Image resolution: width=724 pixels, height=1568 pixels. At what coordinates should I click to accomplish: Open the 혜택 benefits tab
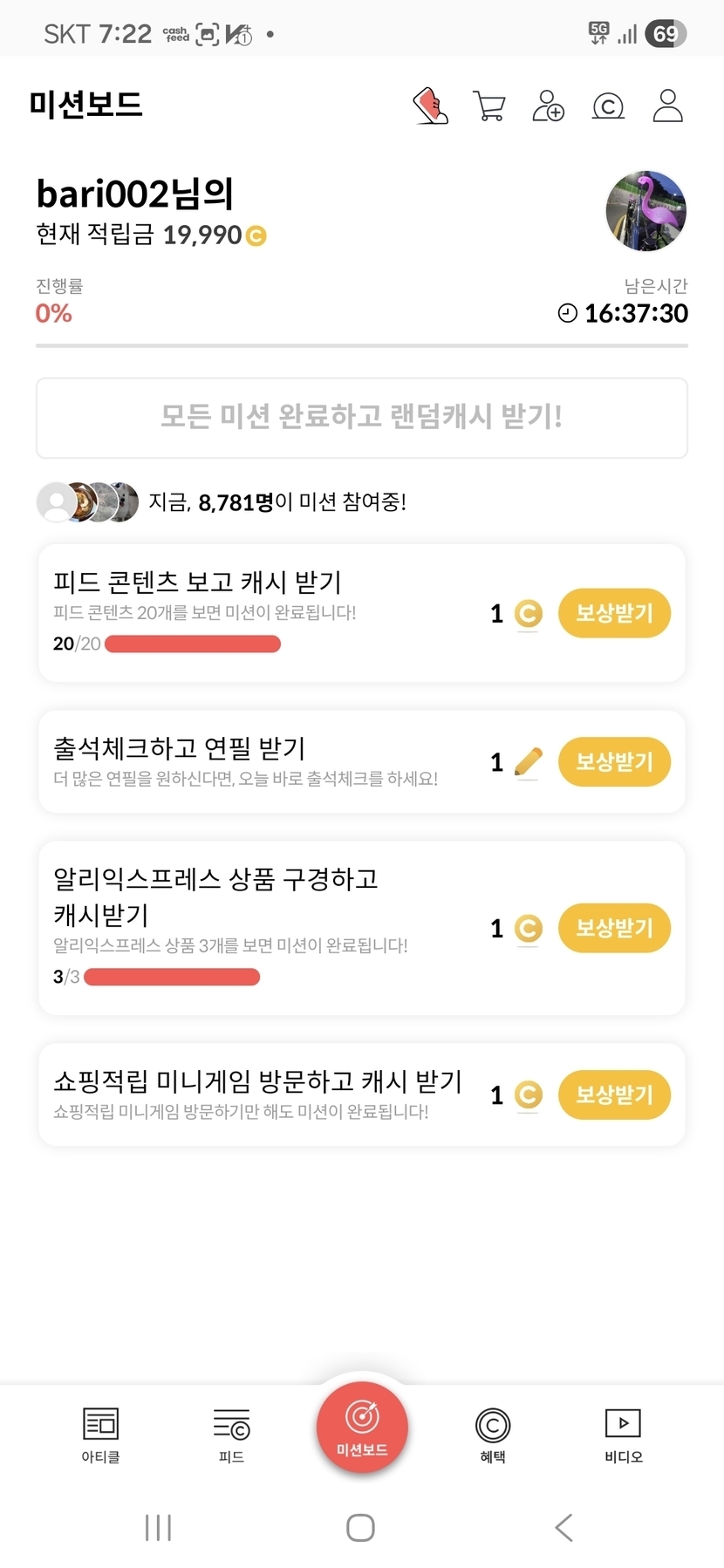click(x=493, y=1435)
